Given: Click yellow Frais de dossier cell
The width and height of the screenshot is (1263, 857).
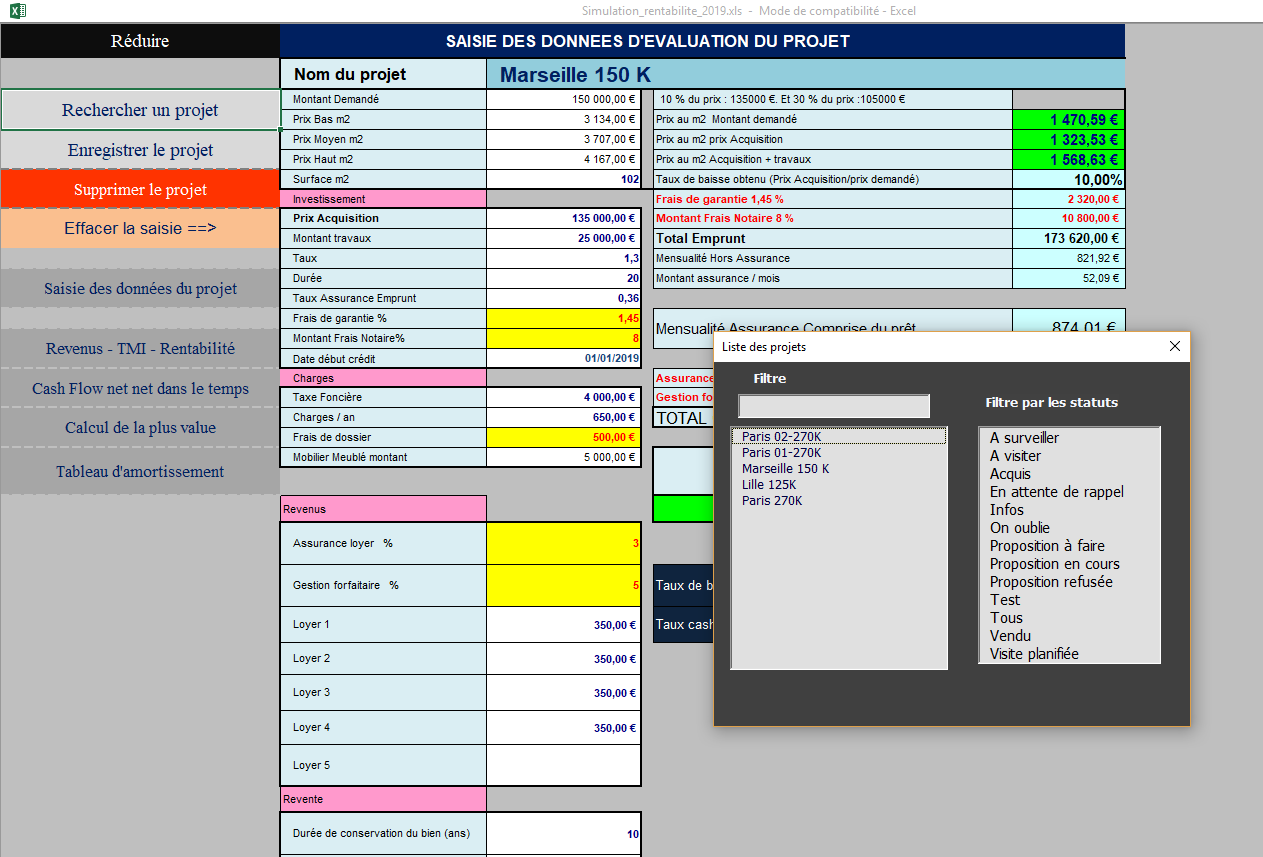Looking at the screenshot, I should pyautogui.click(x=563, y=438).
